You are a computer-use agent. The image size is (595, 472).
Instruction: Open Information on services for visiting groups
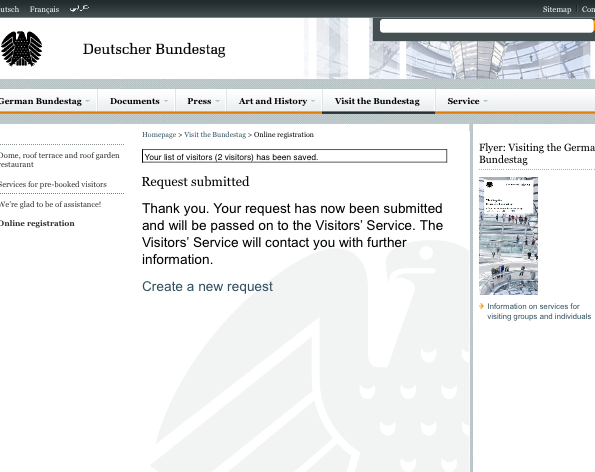pyautogui.click(x=539, y=311)
